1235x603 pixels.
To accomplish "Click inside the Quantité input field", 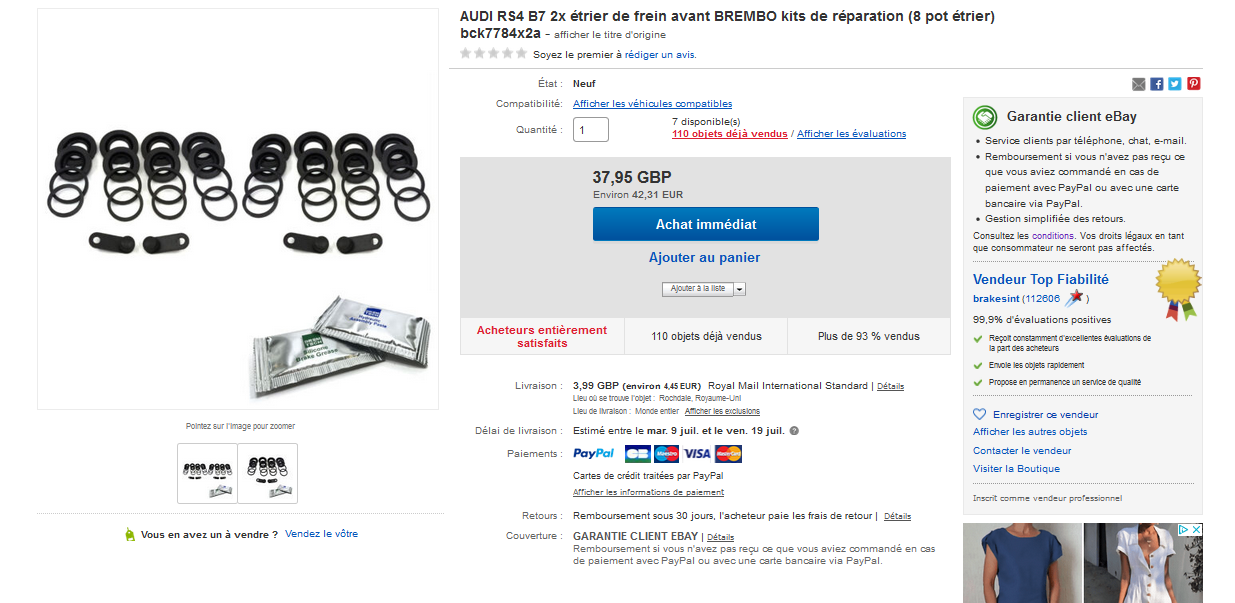I will pyautogui.click(x=590, y=129).
